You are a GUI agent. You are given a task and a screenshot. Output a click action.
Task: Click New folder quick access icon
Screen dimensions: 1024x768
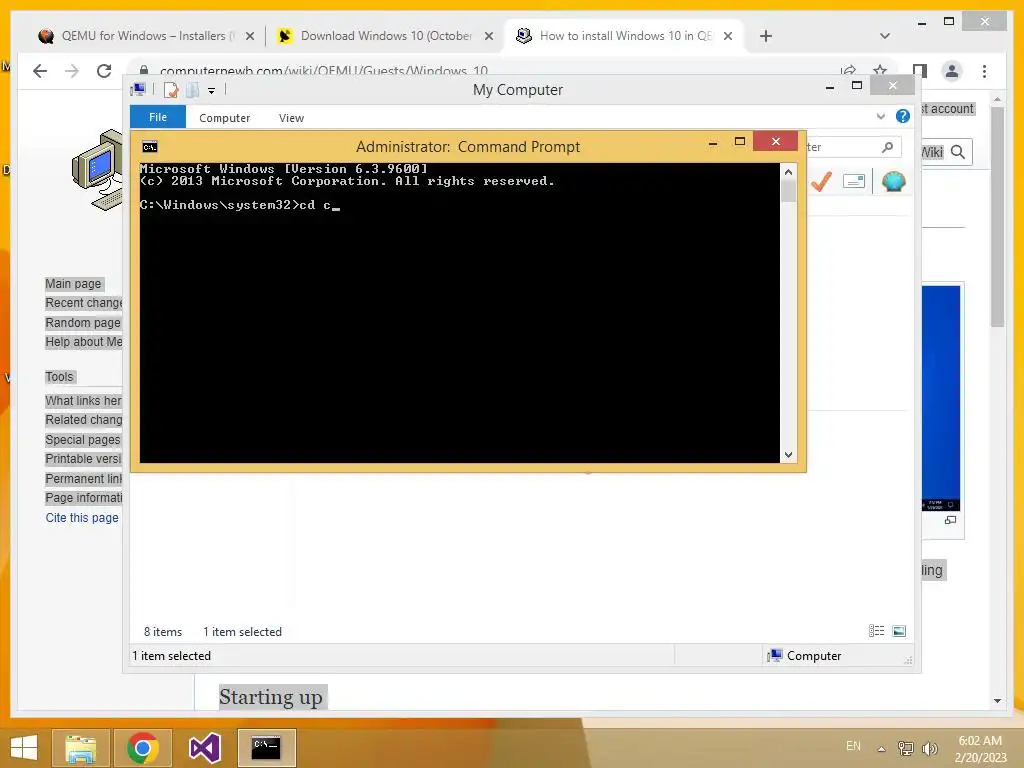(192, 90)
